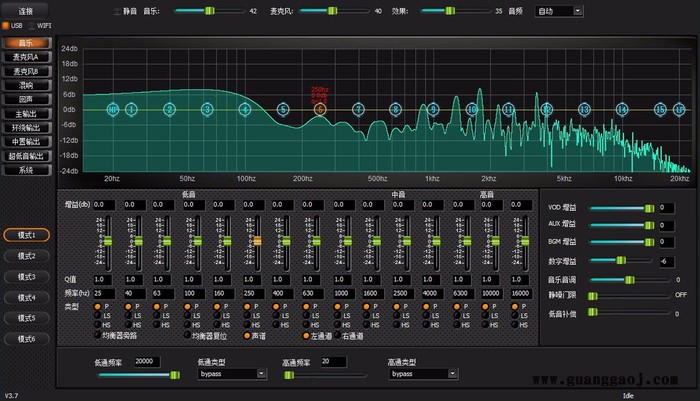Click the 连接 connect button
Viewport: 700px width, 401px height.
click(26, 11)
